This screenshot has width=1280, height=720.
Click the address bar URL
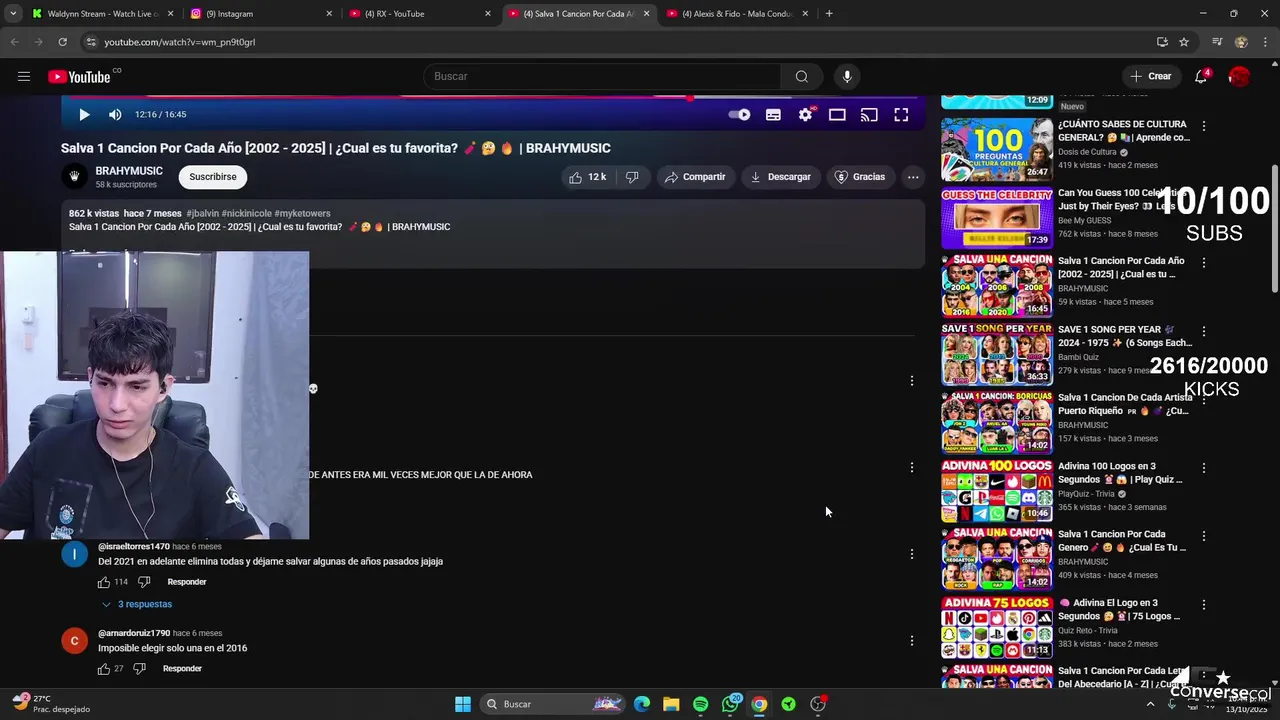pos(180,42)
